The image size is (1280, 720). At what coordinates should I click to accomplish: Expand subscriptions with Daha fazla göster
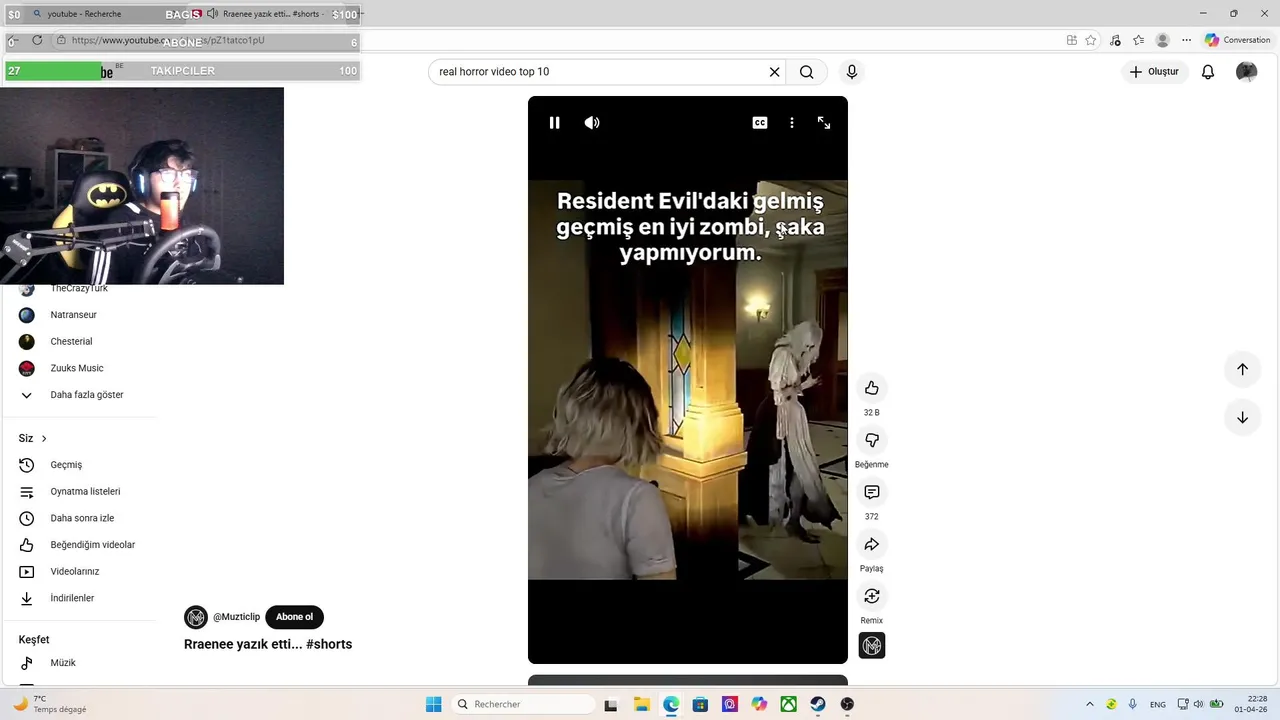click(x=87, y=395)
